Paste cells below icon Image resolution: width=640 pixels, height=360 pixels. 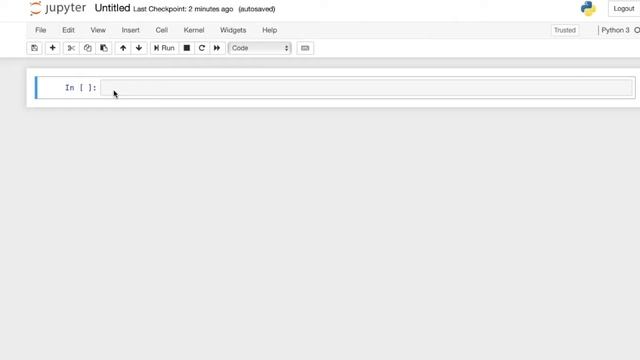pyautogui.click(x=104, y=48)
